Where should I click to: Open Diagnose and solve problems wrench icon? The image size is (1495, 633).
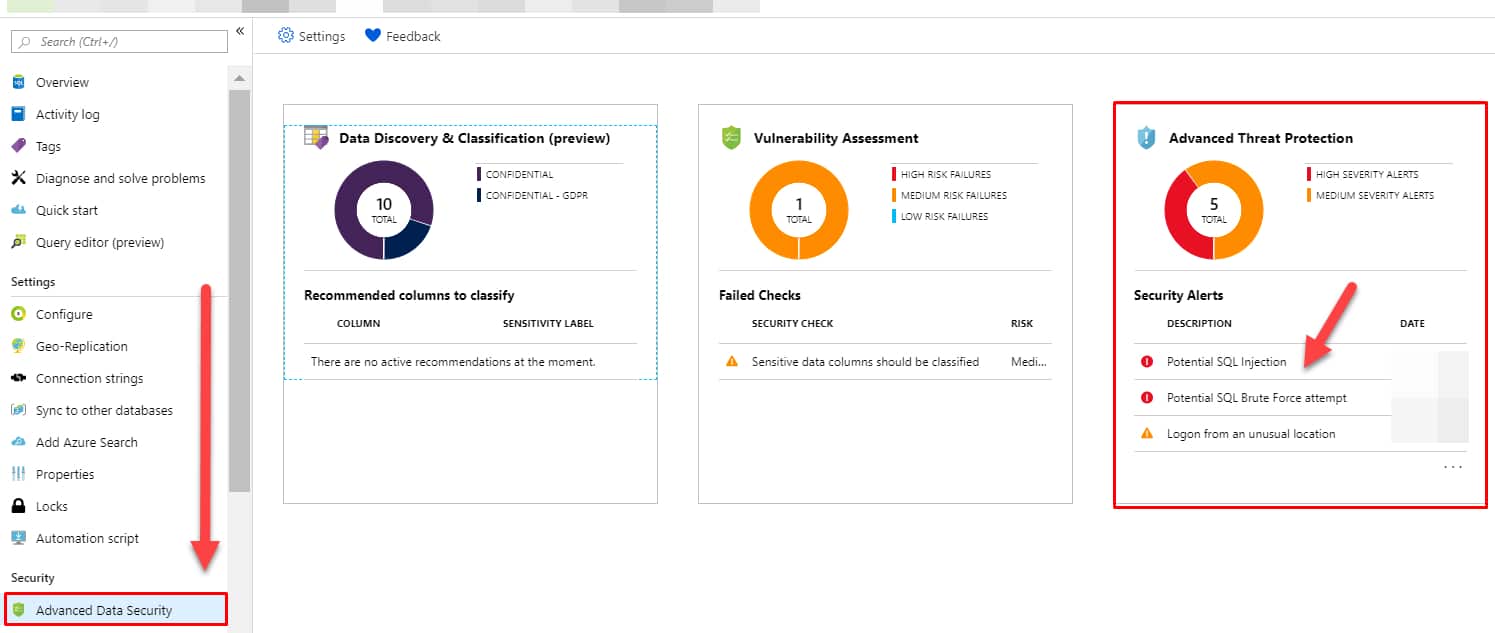pyautogui.click(x=20, y=177)
